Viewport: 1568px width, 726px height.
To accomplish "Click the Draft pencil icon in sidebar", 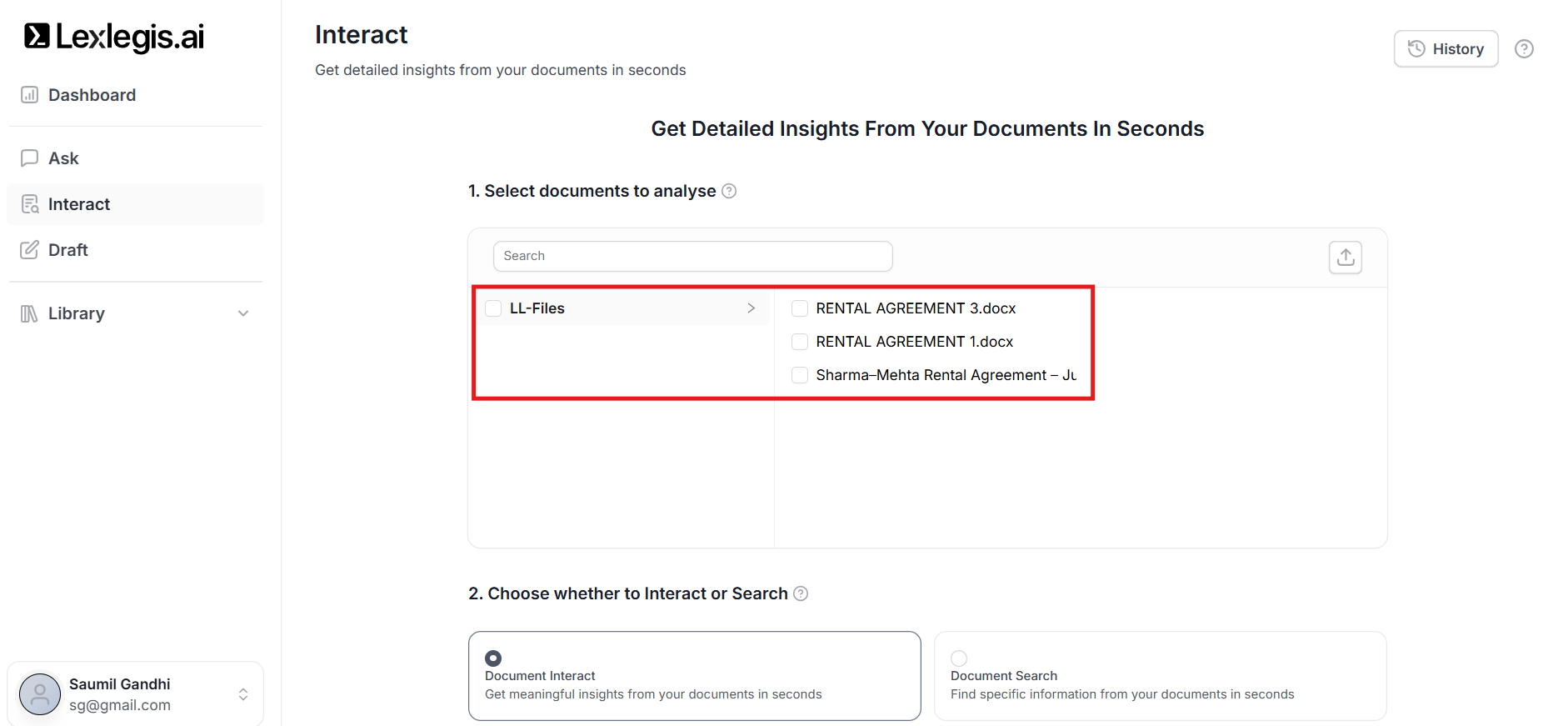I will [x=29, y=250].
